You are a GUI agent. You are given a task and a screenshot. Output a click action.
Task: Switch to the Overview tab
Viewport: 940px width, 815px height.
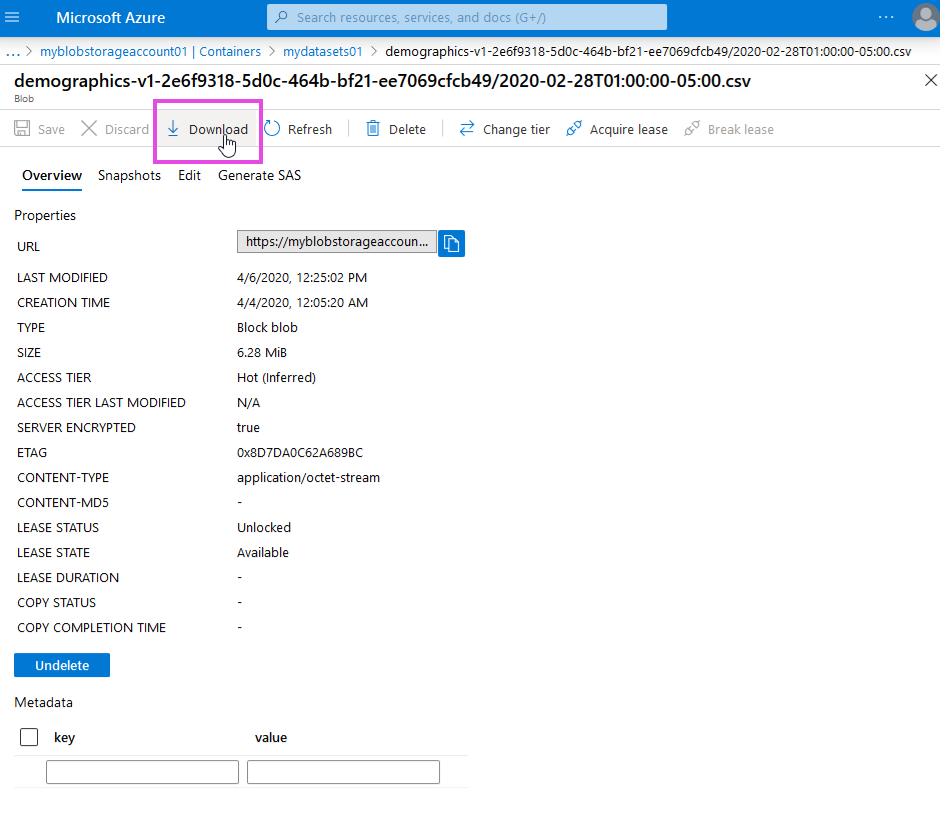pos(52,175)
